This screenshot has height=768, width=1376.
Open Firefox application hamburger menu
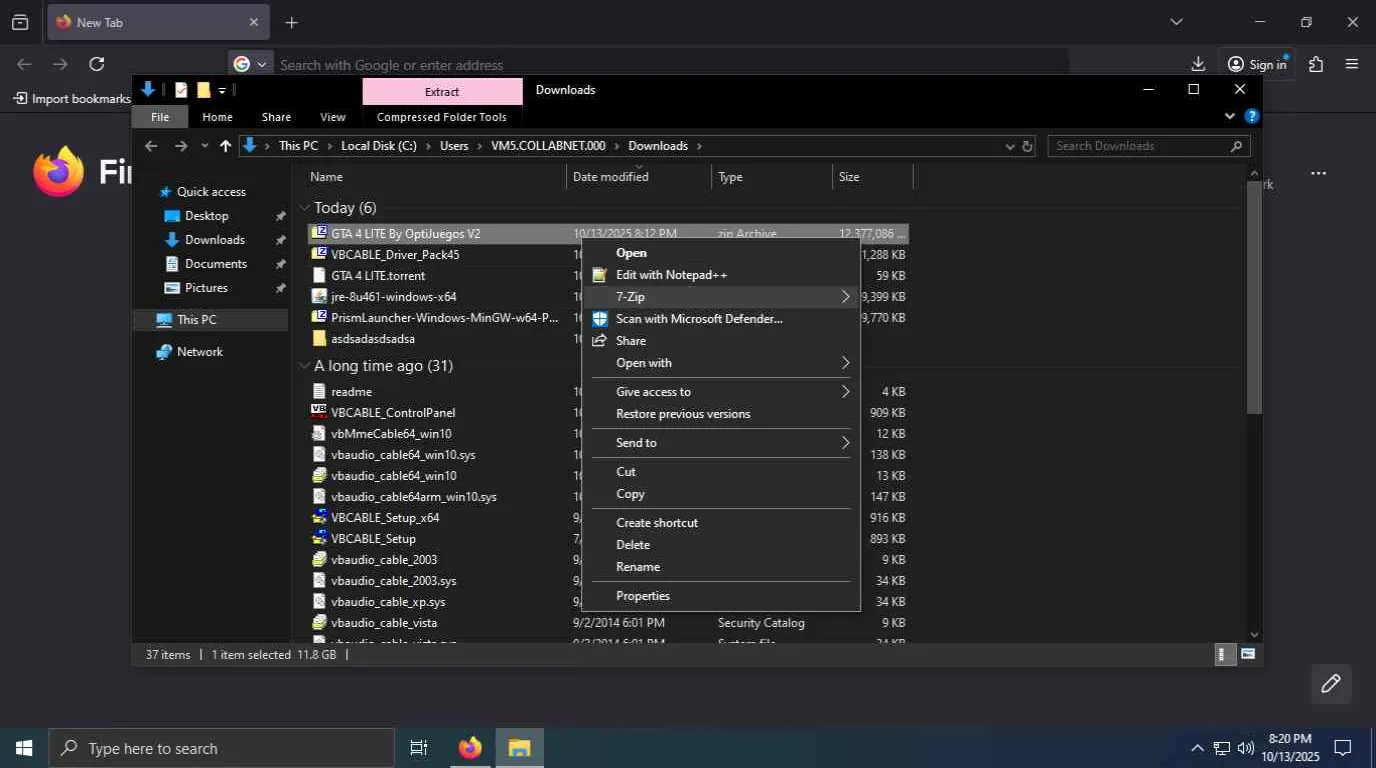(1352, 64)
